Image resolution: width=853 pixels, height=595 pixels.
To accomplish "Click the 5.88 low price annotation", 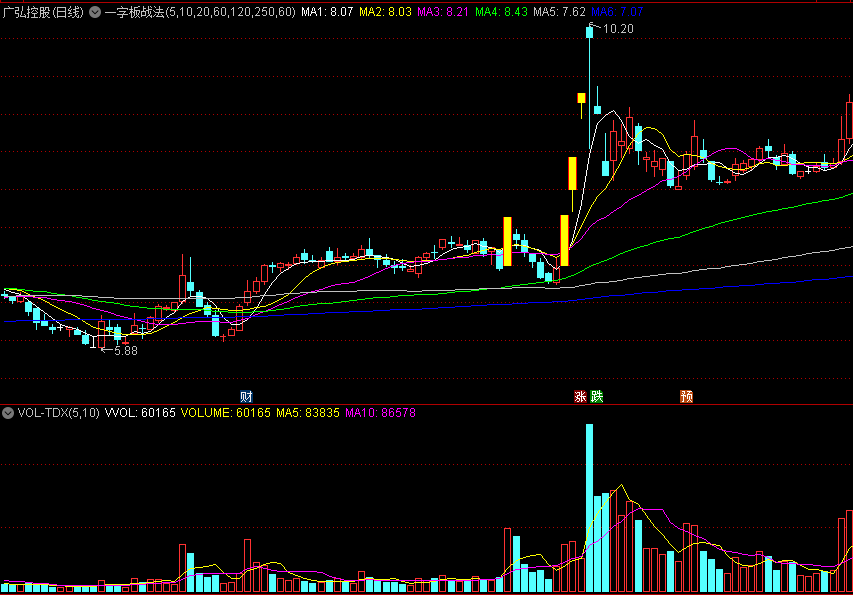I will [x=126, y=351].
